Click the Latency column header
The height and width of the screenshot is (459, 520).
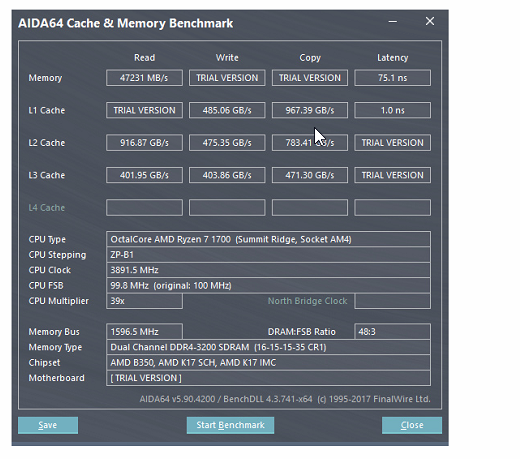tap(392, 58)
